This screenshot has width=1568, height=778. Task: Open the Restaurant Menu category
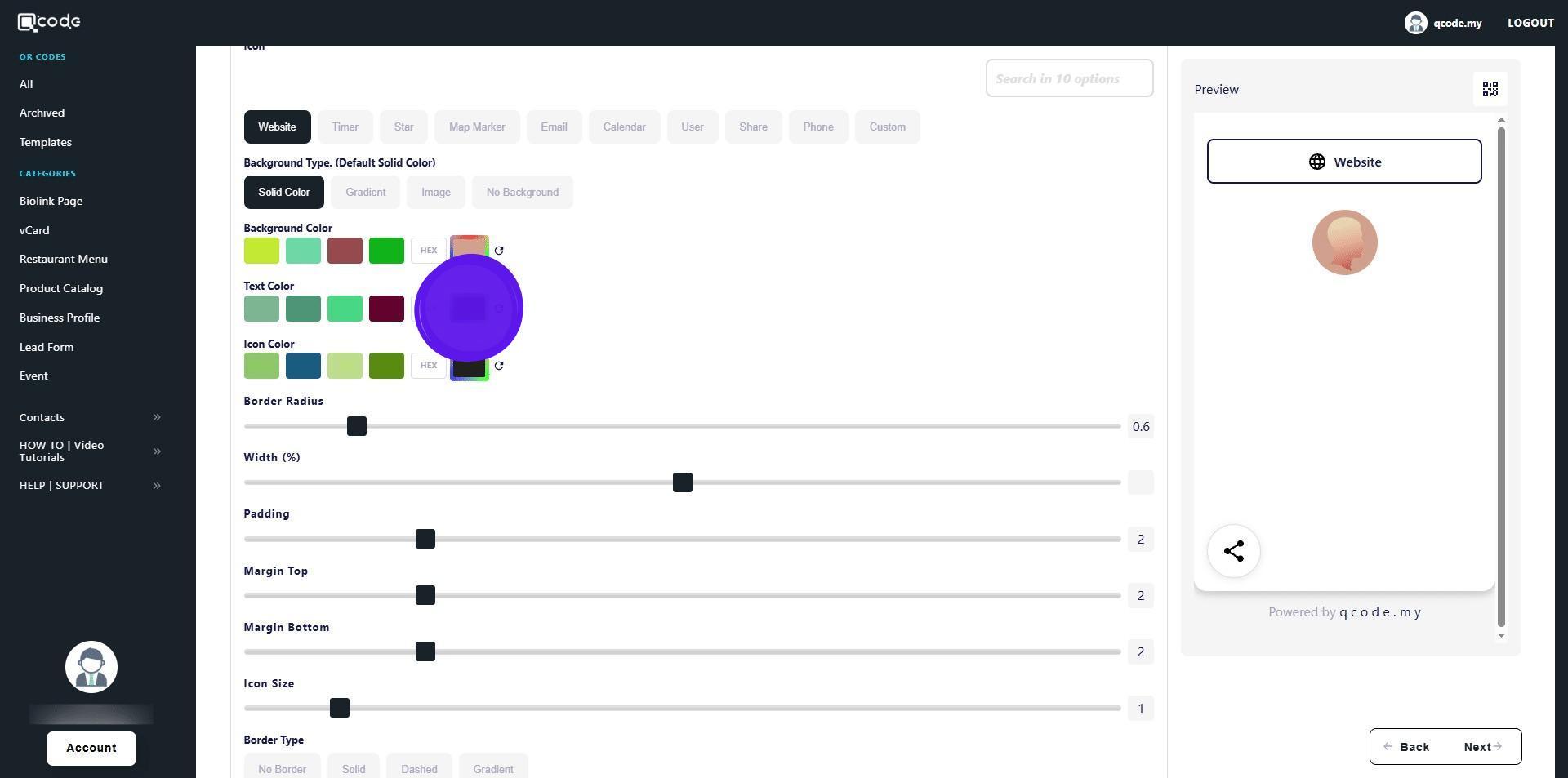pyautogui.click(x=64, y=259)
